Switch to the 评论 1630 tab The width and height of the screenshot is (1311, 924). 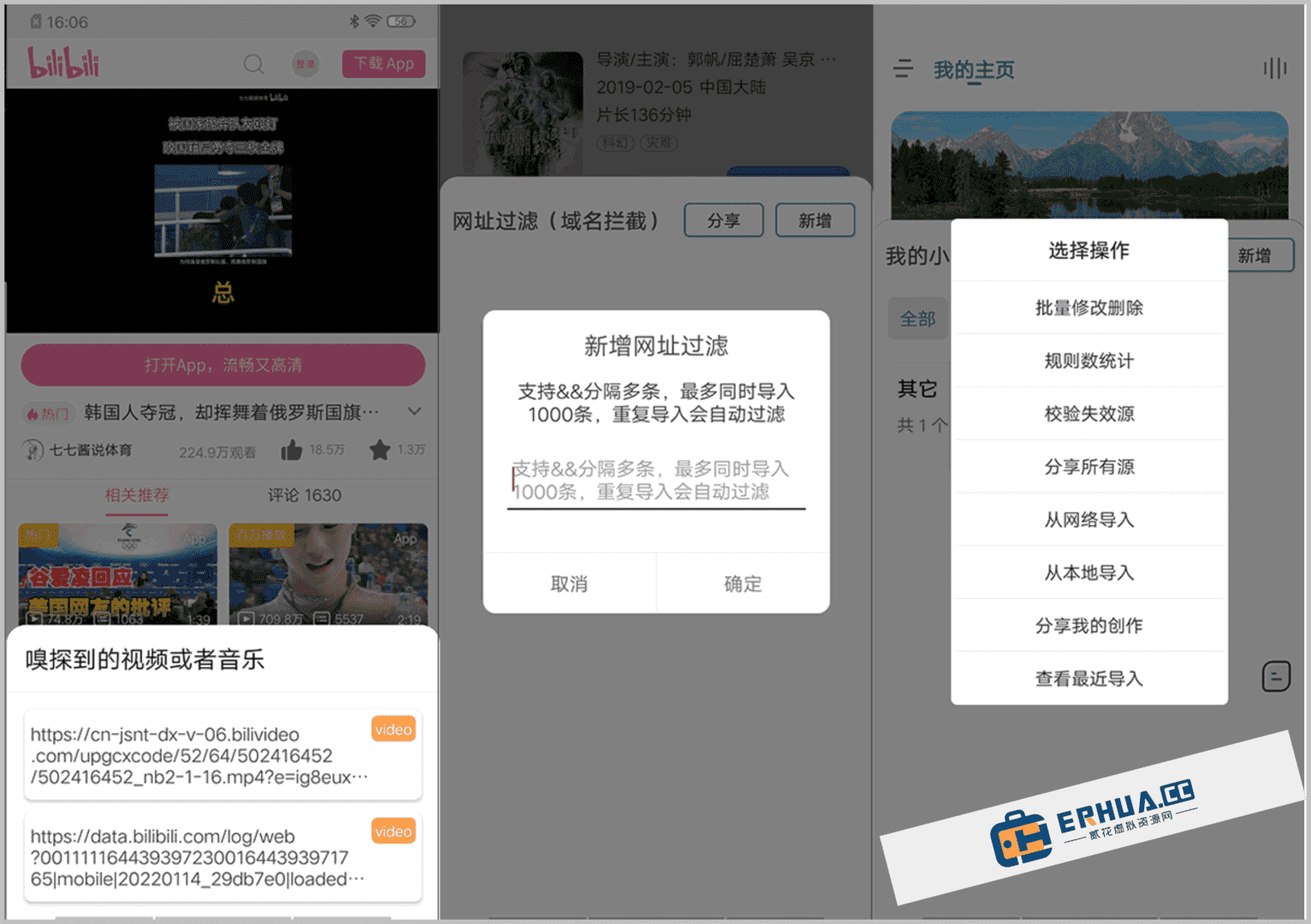tap(304, 495)
